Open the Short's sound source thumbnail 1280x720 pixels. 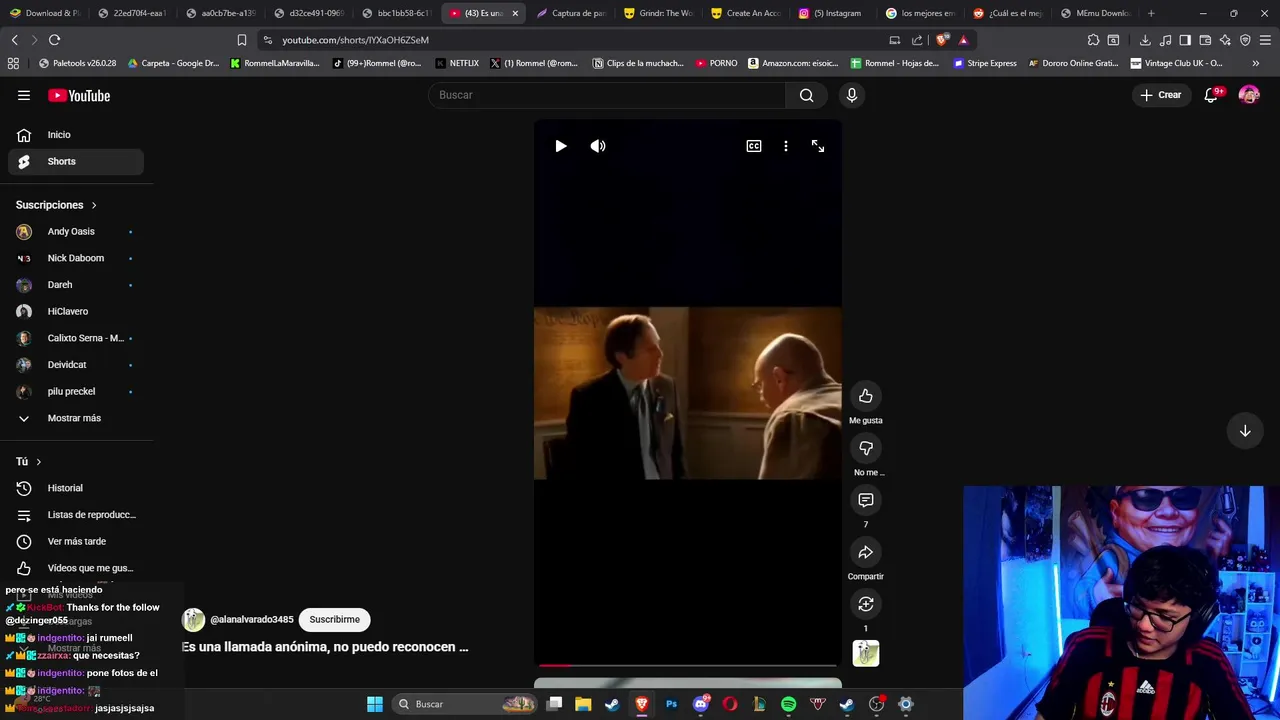tap(866, 653)
